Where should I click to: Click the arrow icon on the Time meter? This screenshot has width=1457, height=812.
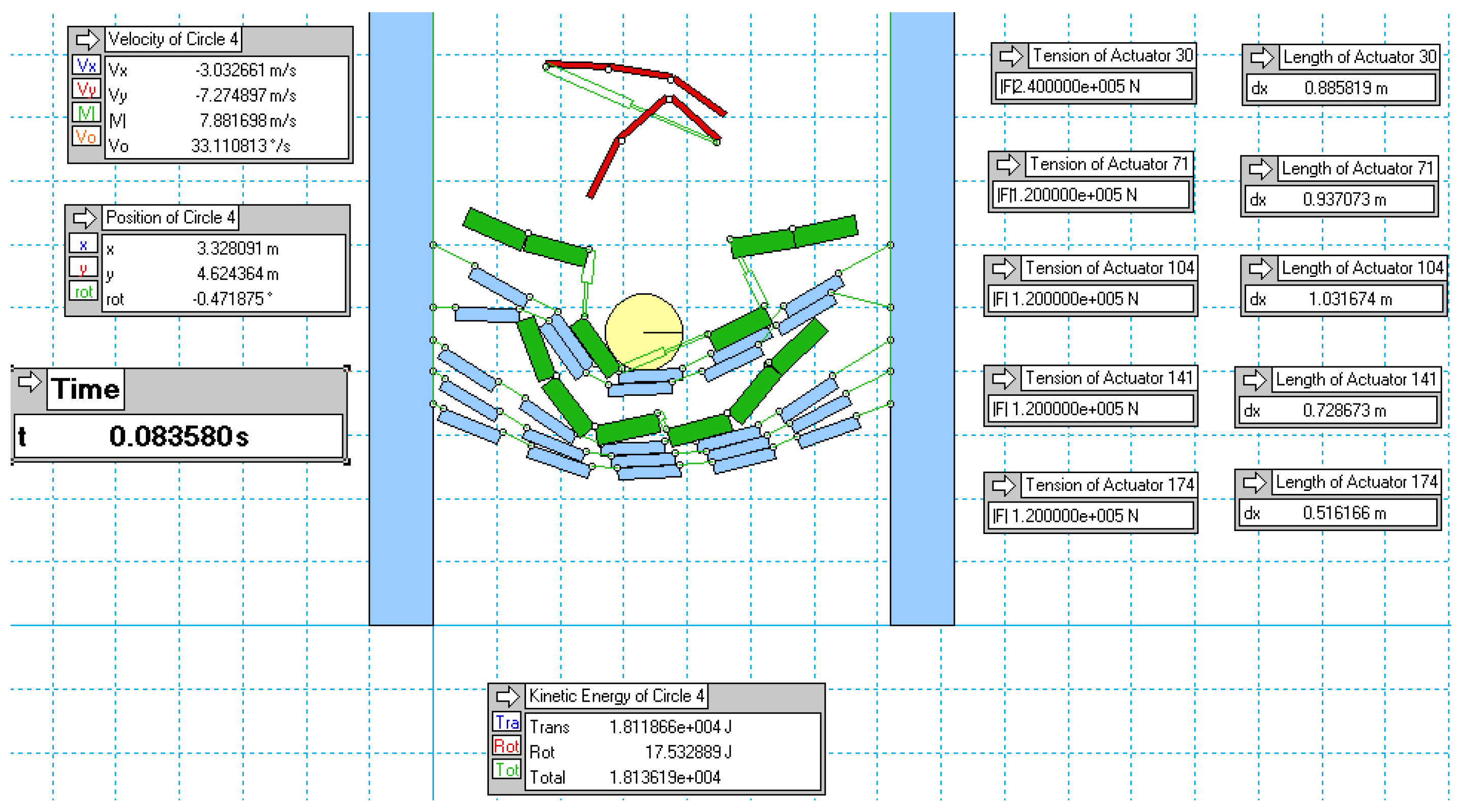tap(29, 382)
